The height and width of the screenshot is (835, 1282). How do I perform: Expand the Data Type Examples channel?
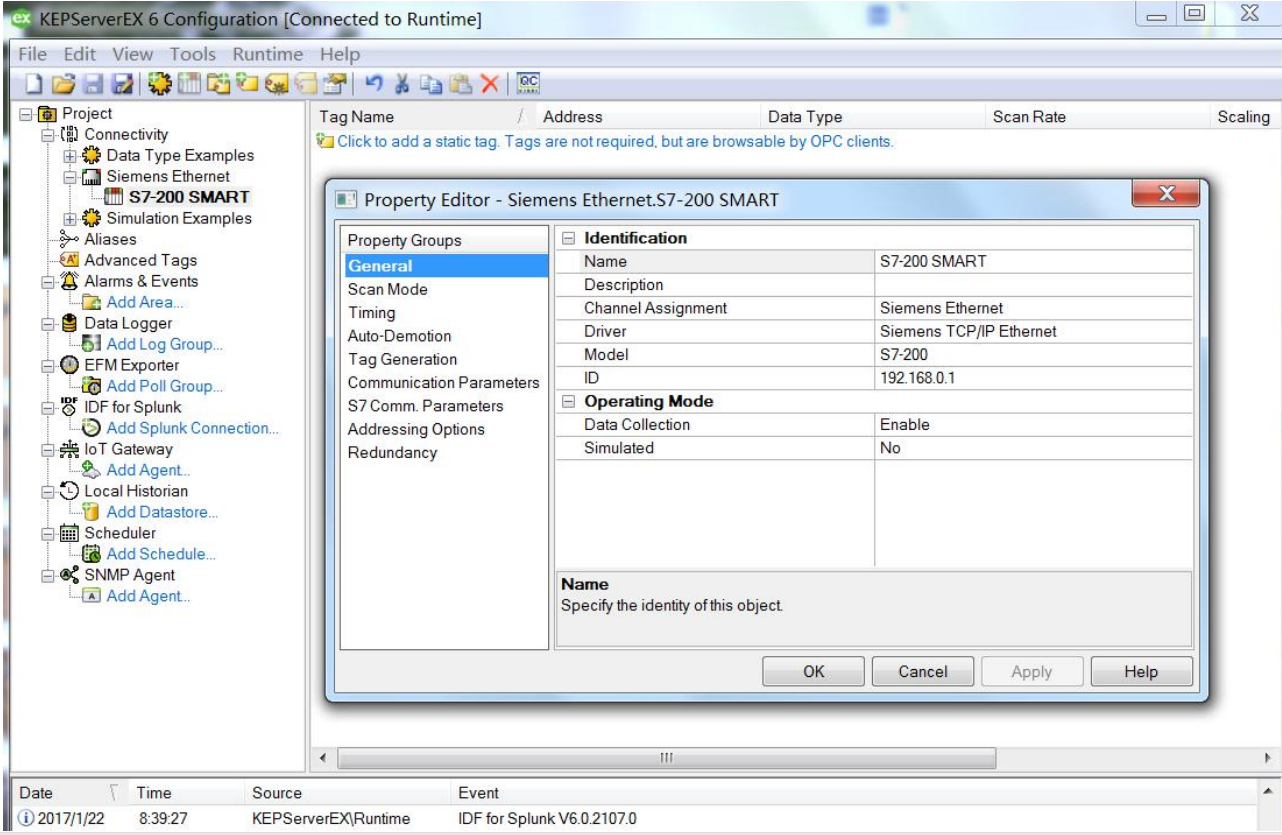click(x=70, y=155)
